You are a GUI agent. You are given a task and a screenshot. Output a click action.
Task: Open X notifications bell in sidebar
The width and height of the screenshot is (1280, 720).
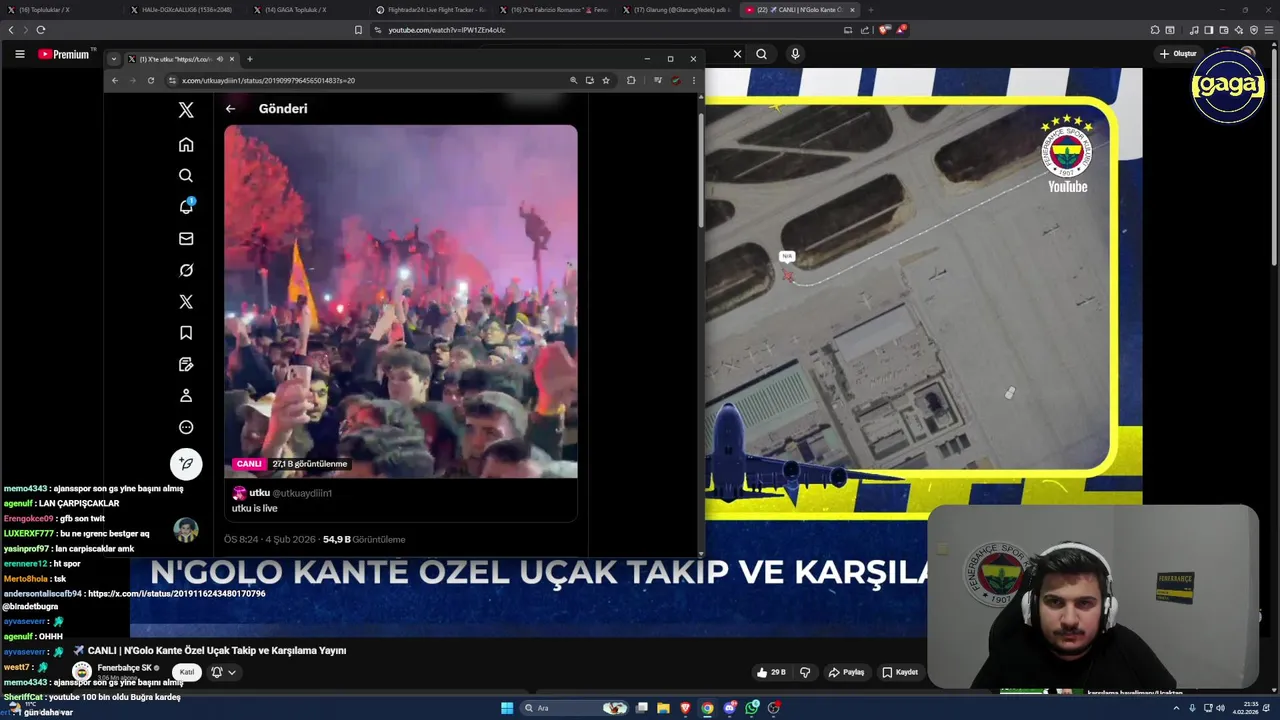(186, 207)
